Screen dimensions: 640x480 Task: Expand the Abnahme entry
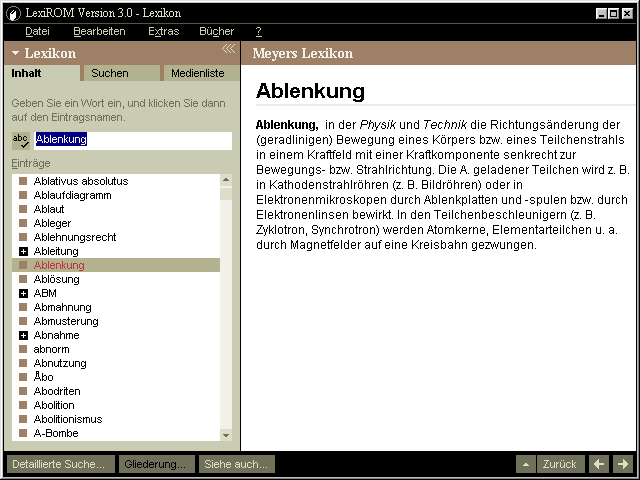click(x=23, y=336)
